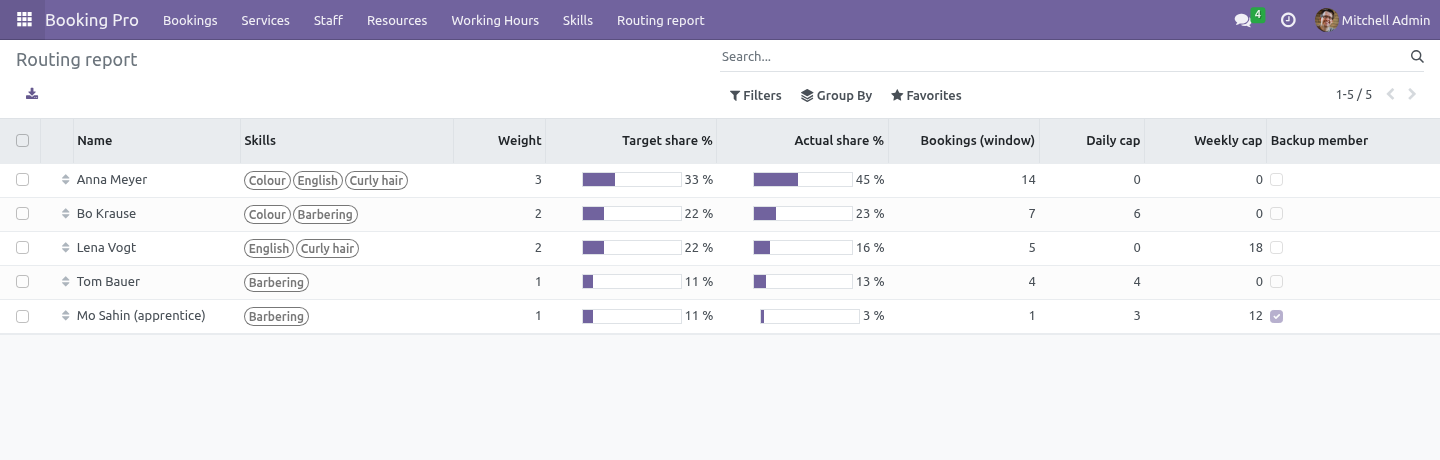This screenshot has width=1440, height=460.
Task: Open the apps grid menu
Action: click(x=24, y=20)
